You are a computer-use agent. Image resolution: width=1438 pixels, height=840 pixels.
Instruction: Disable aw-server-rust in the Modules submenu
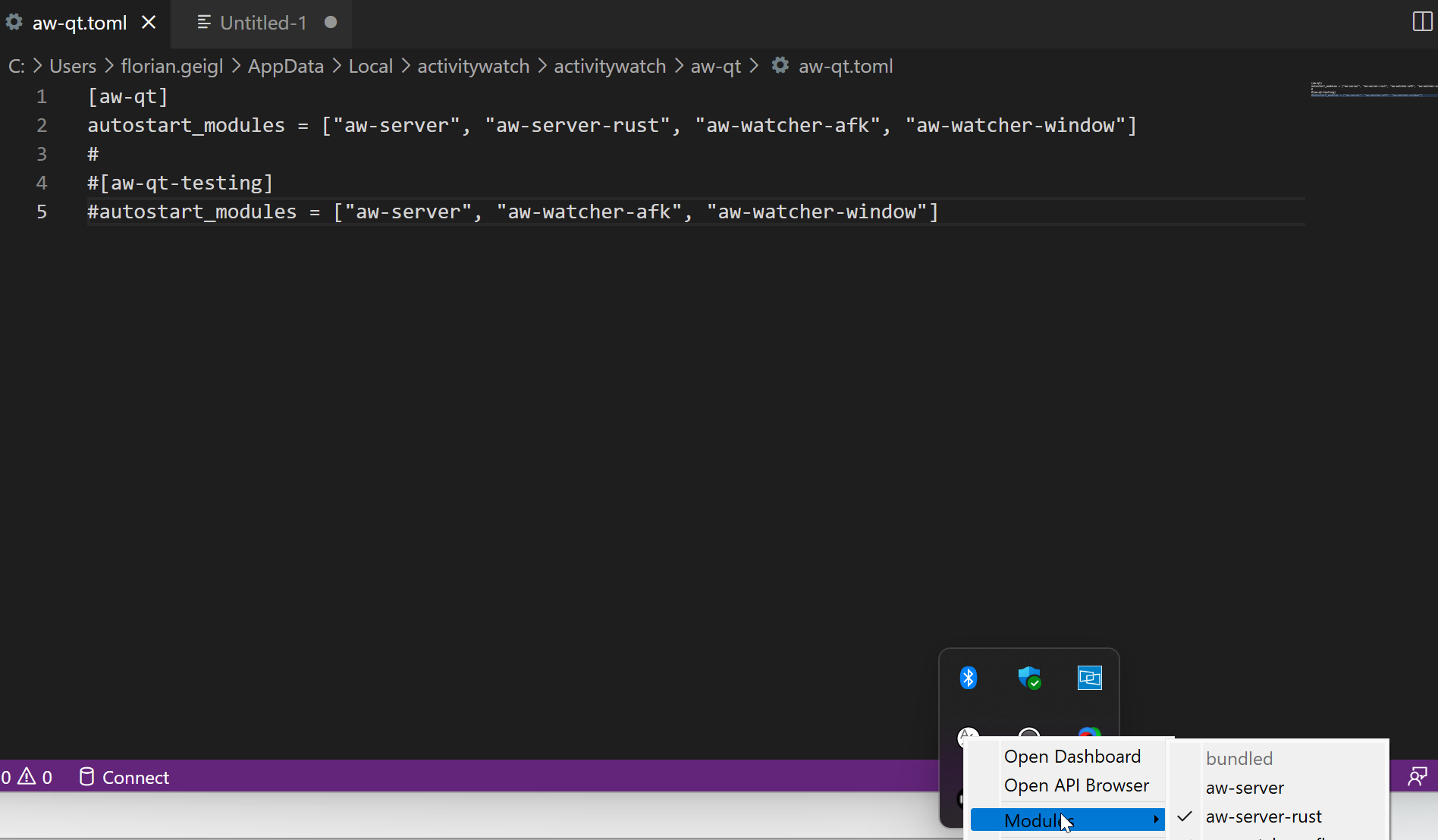[x=1264, y=816]
